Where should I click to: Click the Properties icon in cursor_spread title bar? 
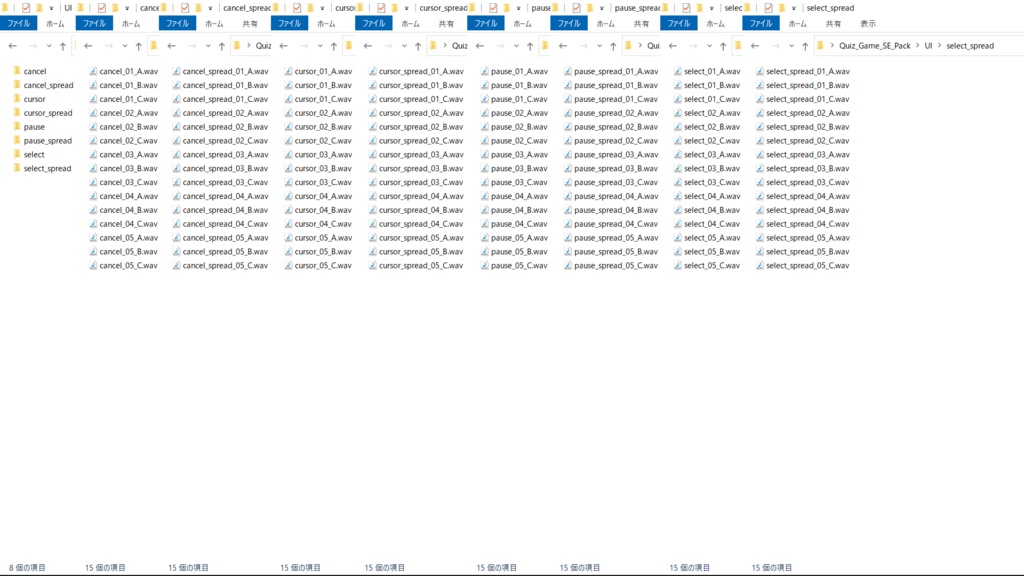pyautogui.click(x=381, y=8)
